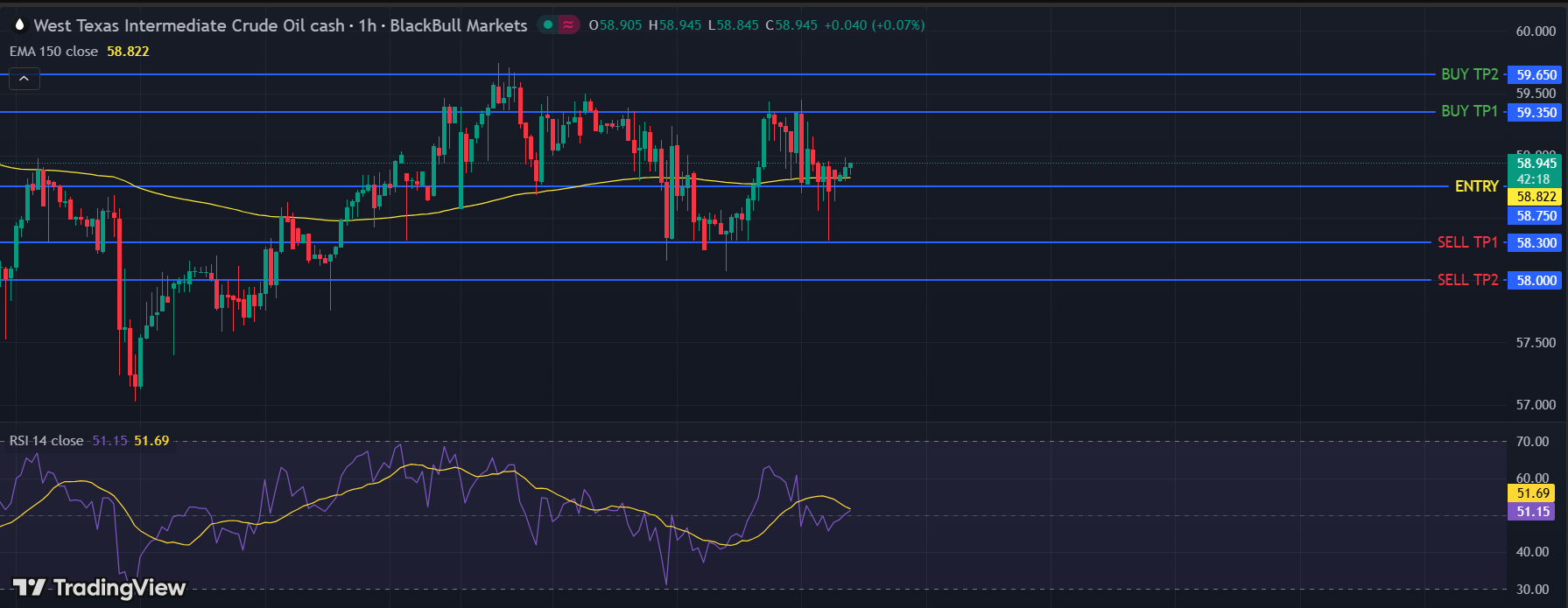Viewport: 1568px width, 608px height.
Task: Click the 58.000 price axis tag
Action: pos(1536,281)
